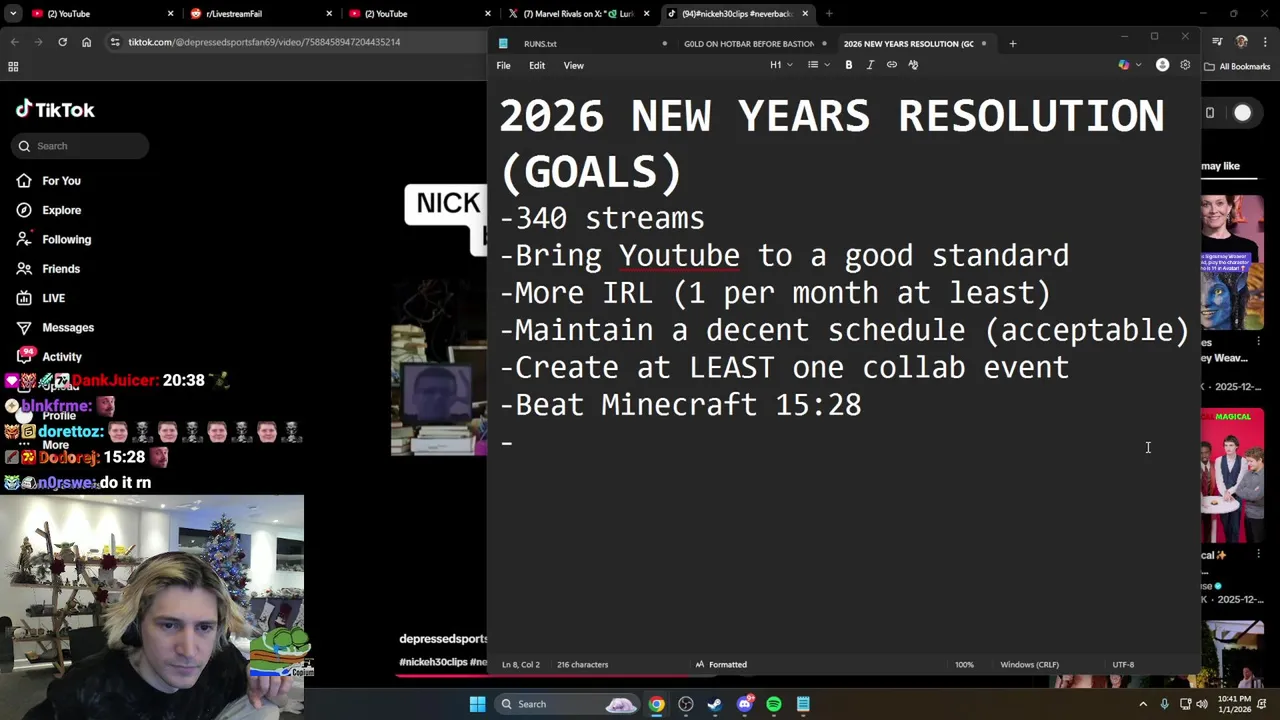Toggle the TikTok switch near top right
Image resolution: width=1280 pixels, height=720 pixels.
point(1242,113)
